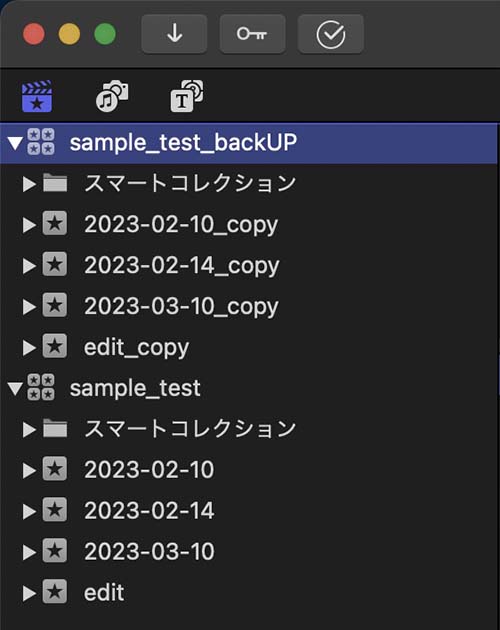This screenshot has height=630, width=500.
Task: Click the background tasks checkmark button
Action: [330, 34]
